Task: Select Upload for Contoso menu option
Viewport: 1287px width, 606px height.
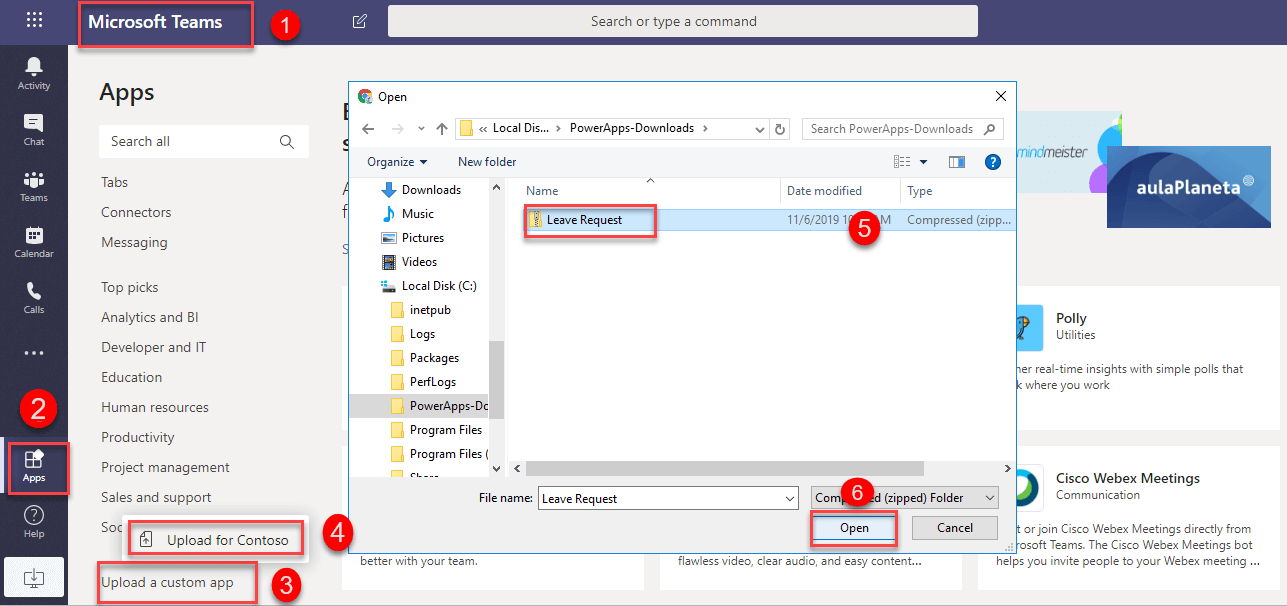Action: 216,540
